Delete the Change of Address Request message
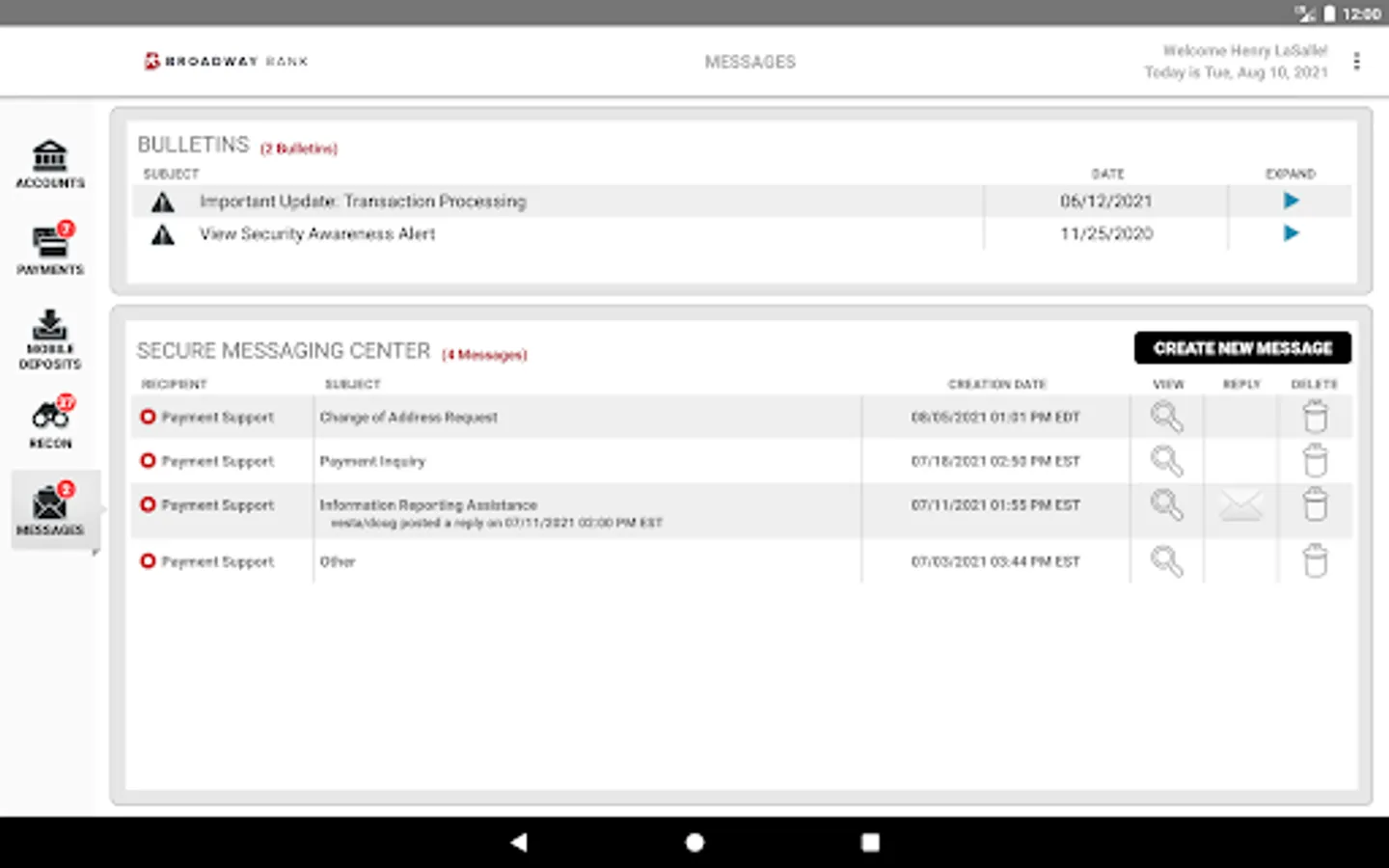Screen dimensions: 1389x868 coord(1315,417)
